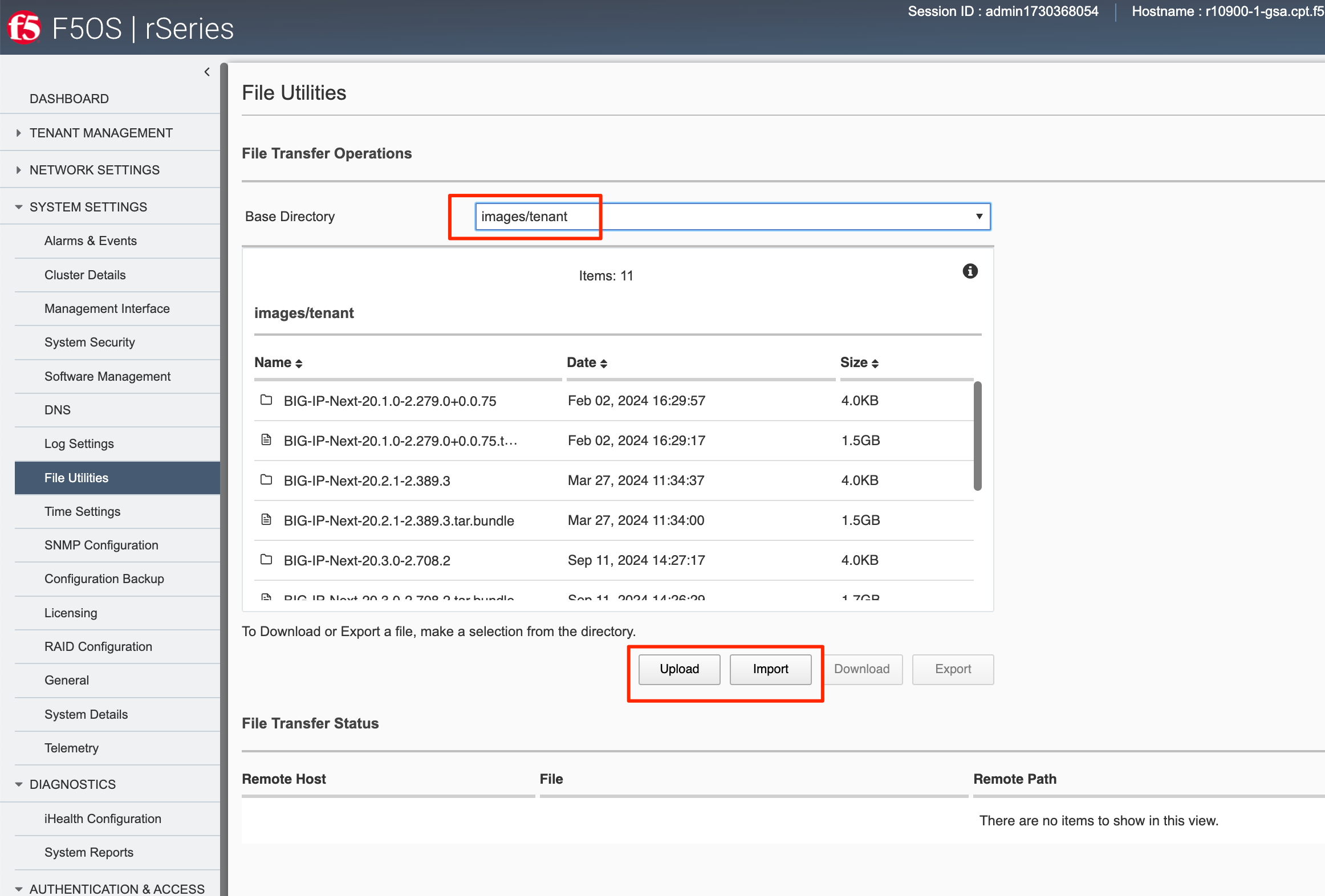
Task: Select BIG-IP-Next-20.2.1-2.389.3 folder name
Action: click(x=367, y=480)
